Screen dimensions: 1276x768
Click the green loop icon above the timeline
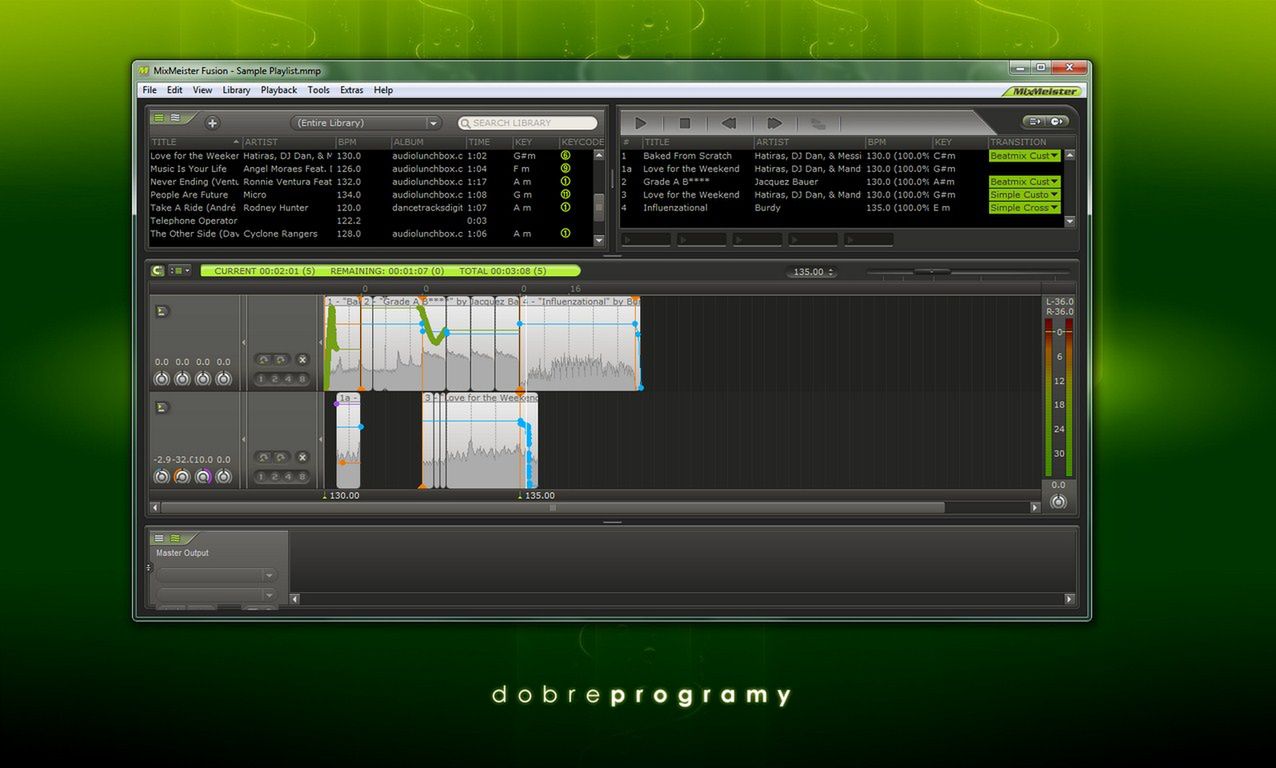click(157, 270)
